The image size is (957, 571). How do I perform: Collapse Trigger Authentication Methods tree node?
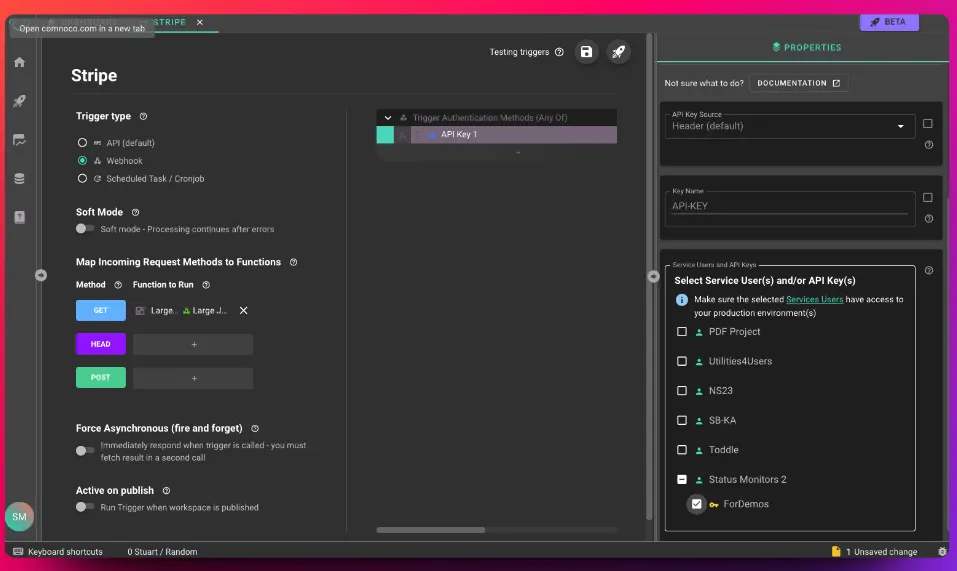coord(388,118)
